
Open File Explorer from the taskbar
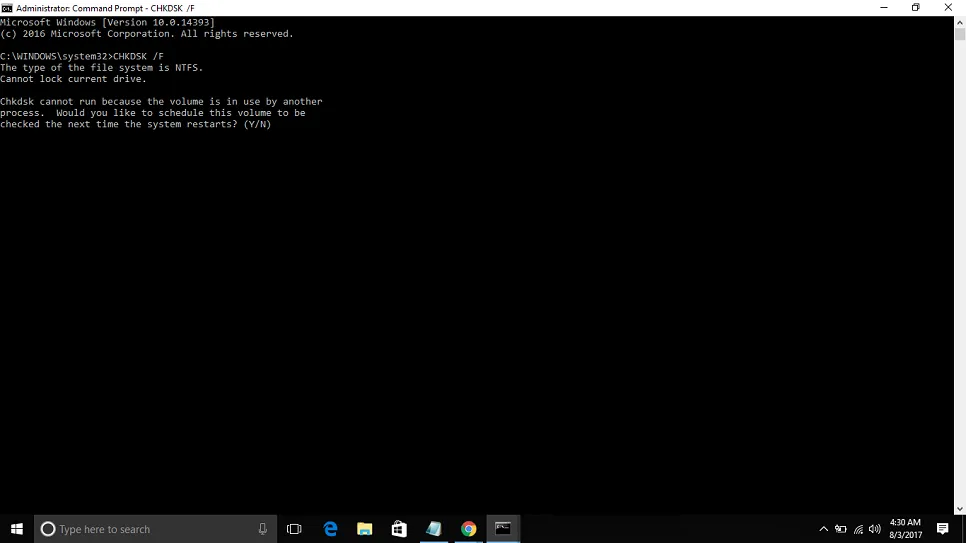point(365,529)
